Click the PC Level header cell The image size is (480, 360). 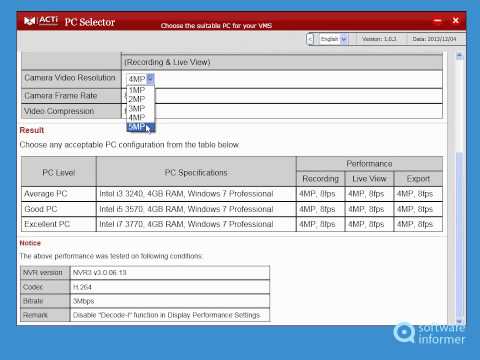coord(59,172)
